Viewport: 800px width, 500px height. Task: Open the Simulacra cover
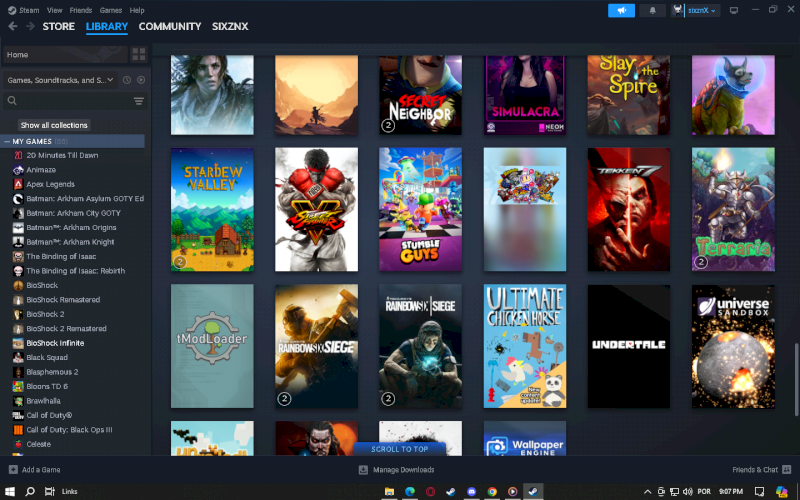[525, 95]
